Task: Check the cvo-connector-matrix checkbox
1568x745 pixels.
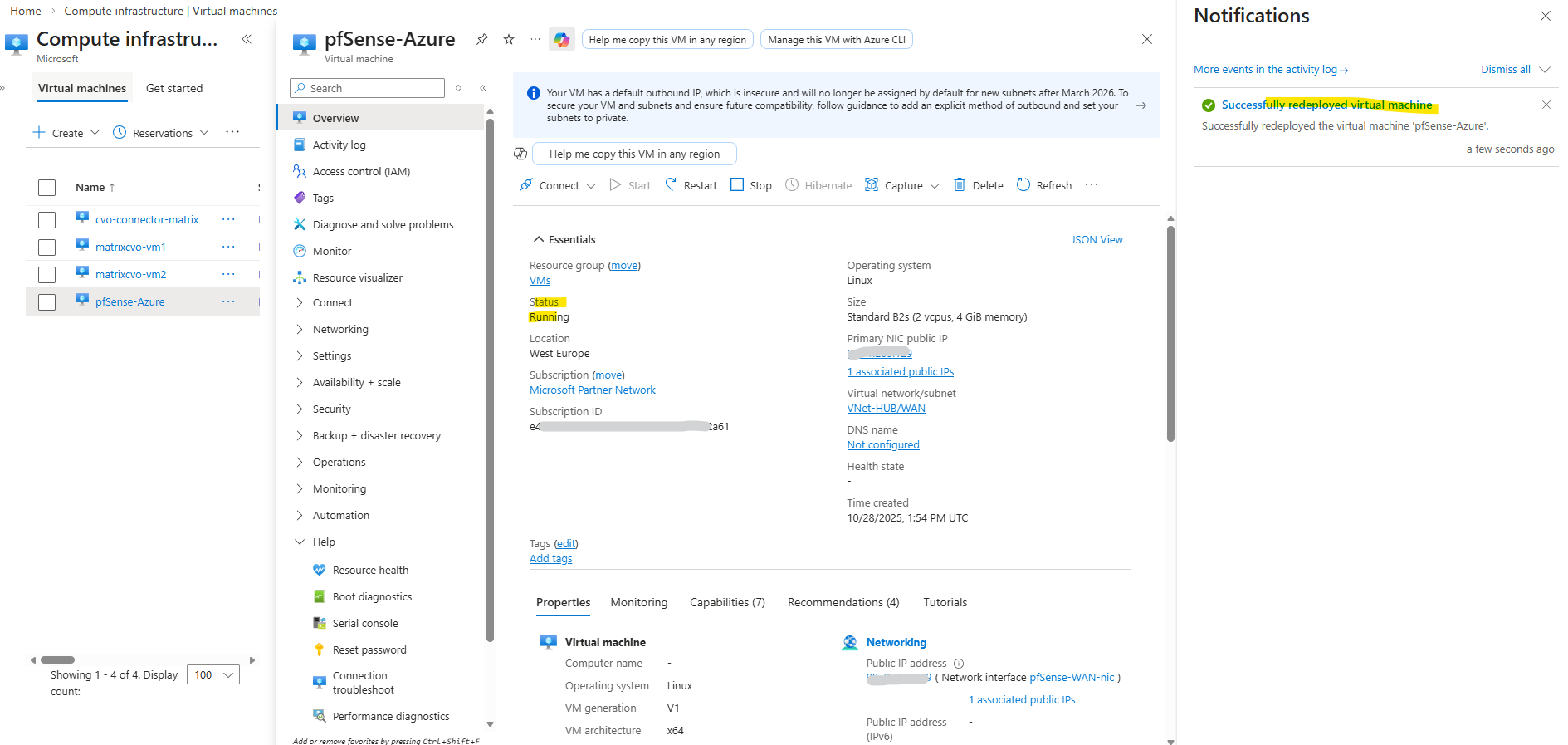Action: pyautogui.click(x=47, y=220)
